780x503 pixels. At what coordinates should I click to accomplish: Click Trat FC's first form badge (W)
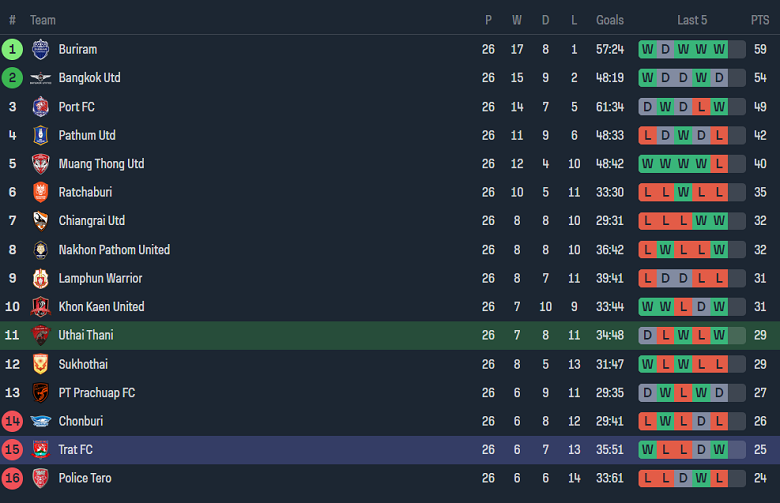tap(647, 450)
